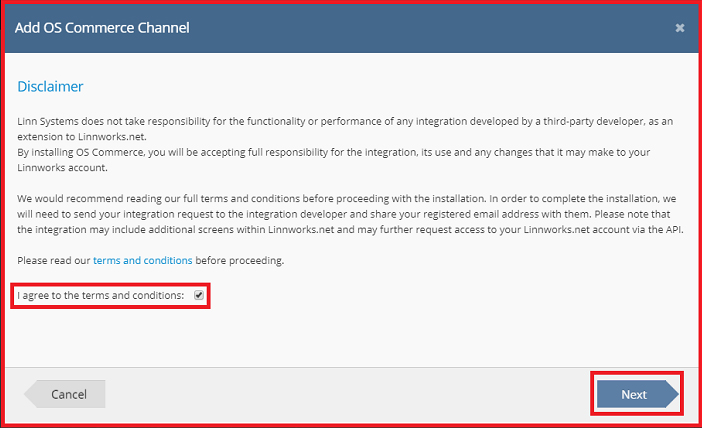Open the terms and conditions link

(x=142, y=260)
